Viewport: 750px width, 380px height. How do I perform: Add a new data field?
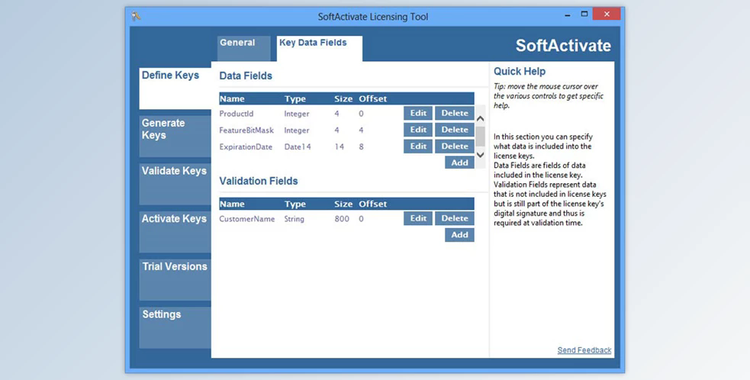[x=460, y=163]
